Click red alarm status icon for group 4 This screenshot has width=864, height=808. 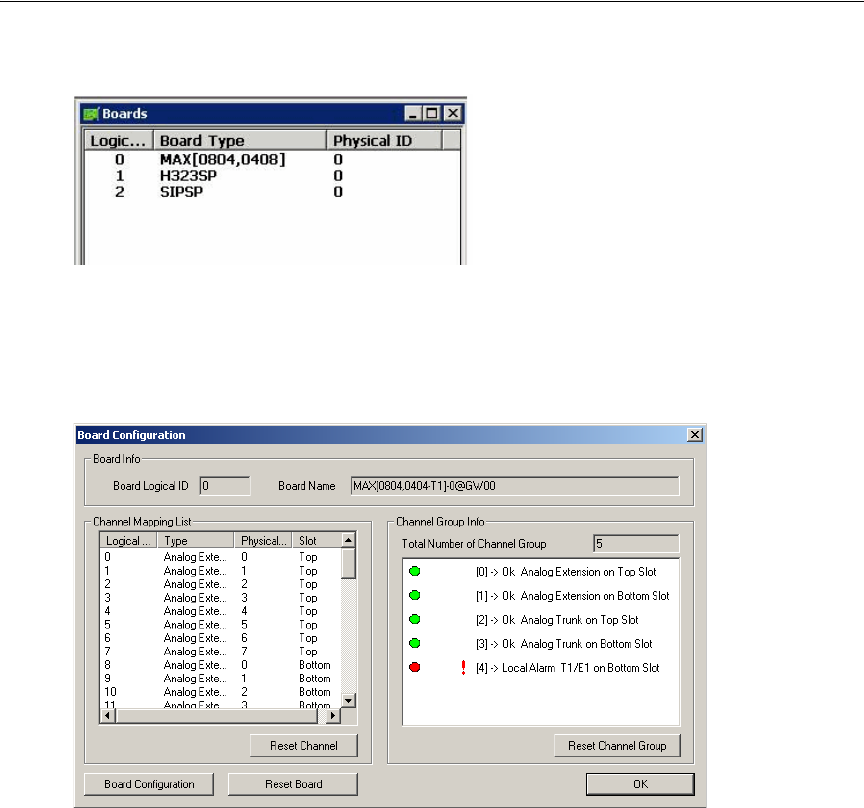click(x=415, y=667)
